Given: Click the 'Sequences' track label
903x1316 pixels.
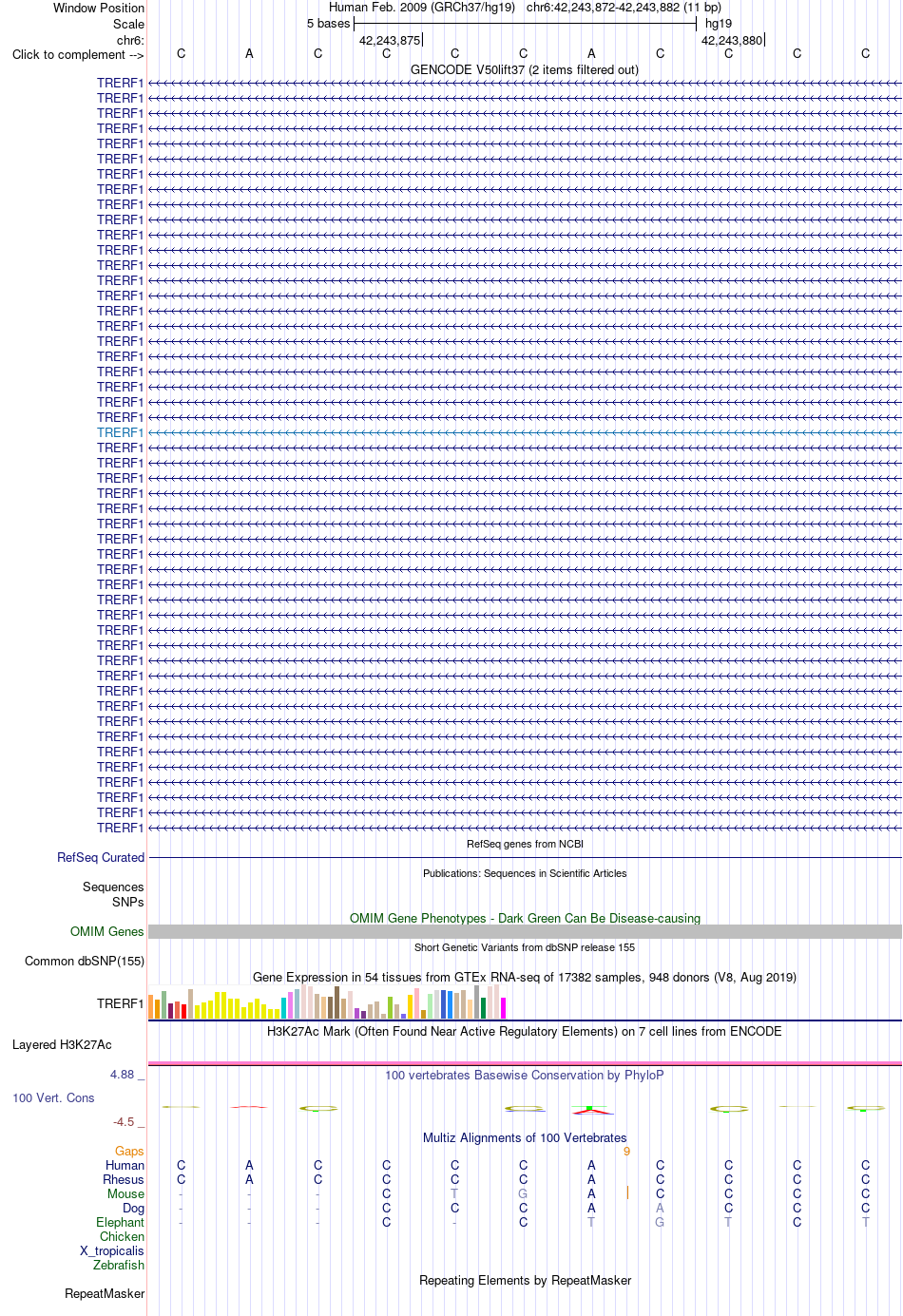Looking at the screenshot, I should 113,887.
